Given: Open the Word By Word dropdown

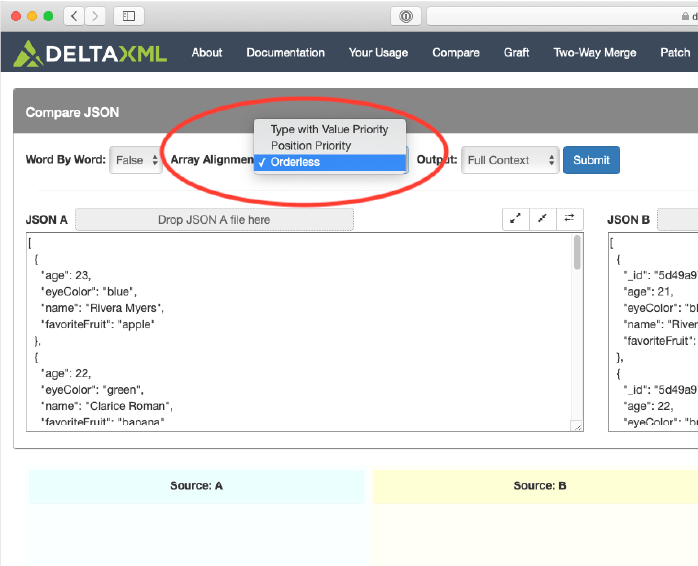Looking at the screenshot, I should click(137, 160).
